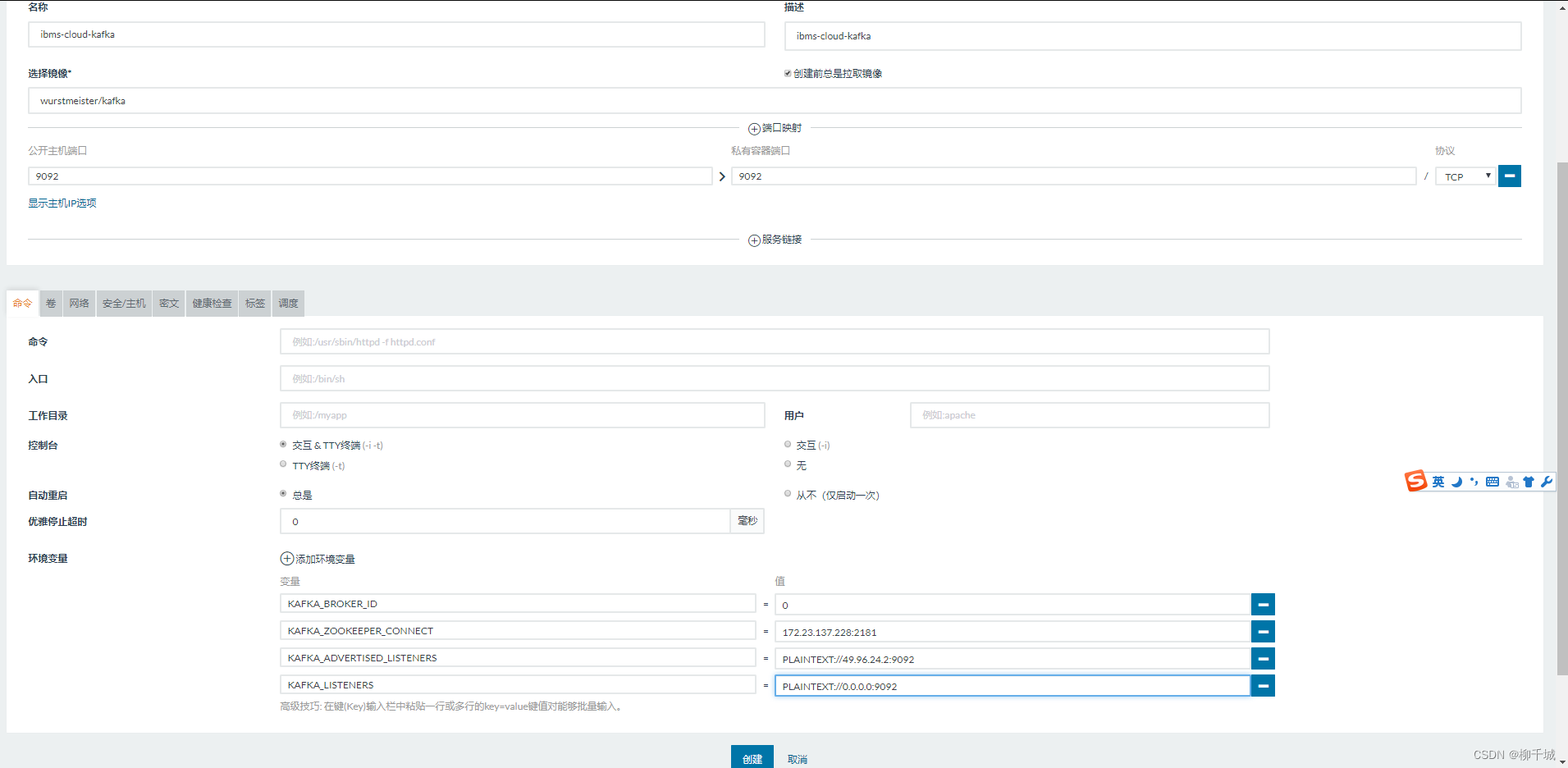Go to the 密文 tab
The image size is (1568, 768).
tap(169, 304)
